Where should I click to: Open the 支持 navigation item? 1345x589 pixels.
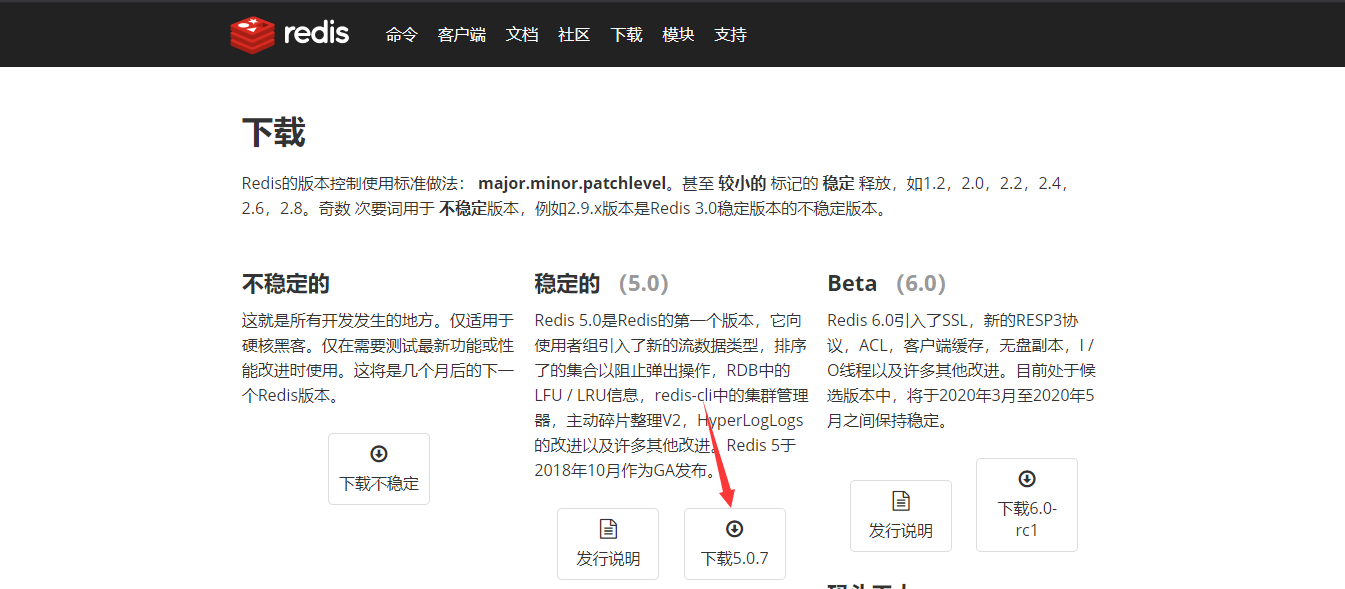click(730, 35)
